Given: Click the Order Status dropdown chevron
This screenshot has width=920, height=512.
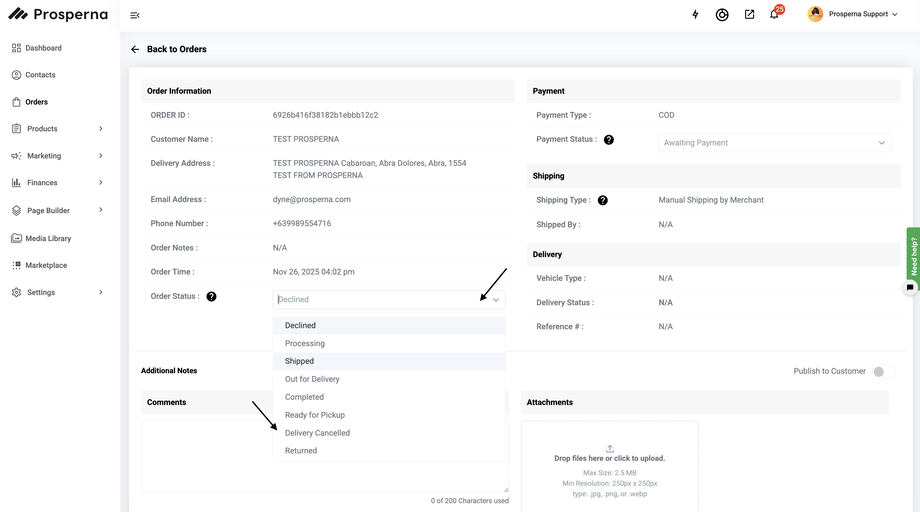Looking at the screenshot, I should tap(495, 300).
